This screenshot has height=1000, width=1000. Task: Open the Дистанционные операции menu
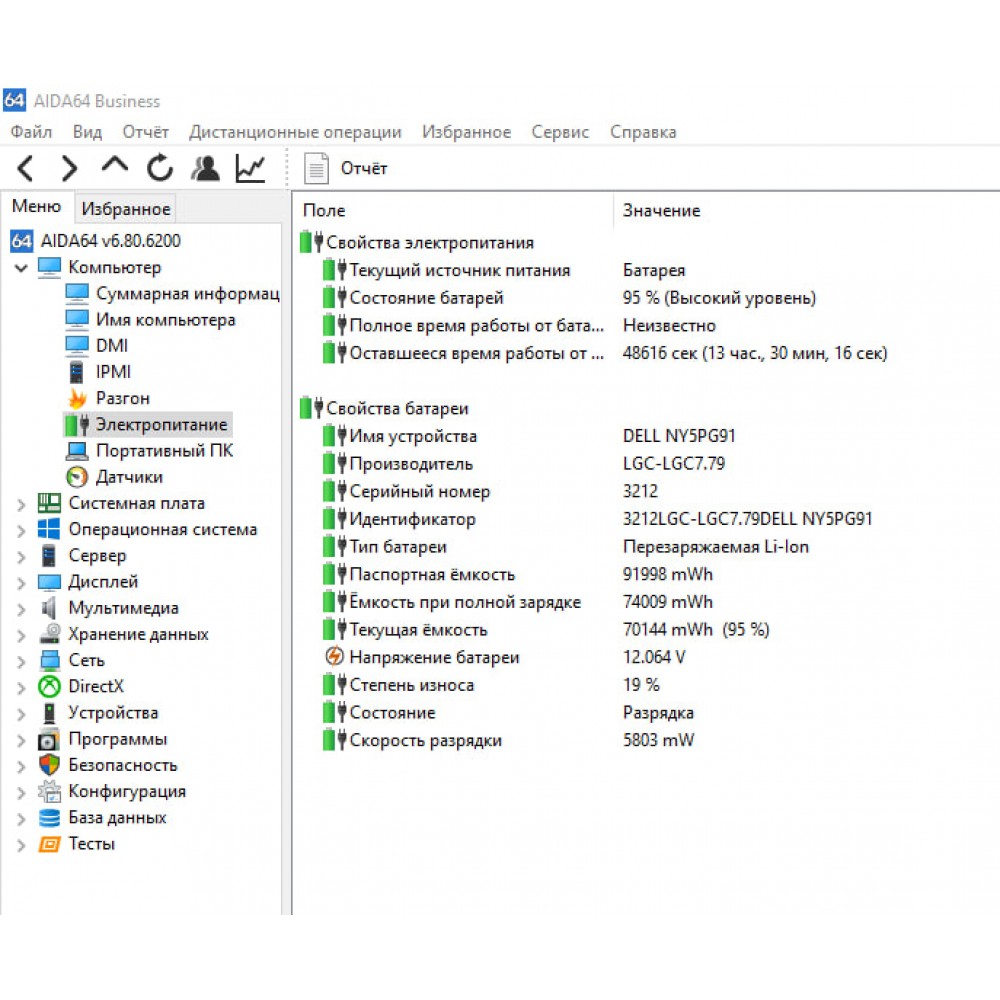coord(295,132)
